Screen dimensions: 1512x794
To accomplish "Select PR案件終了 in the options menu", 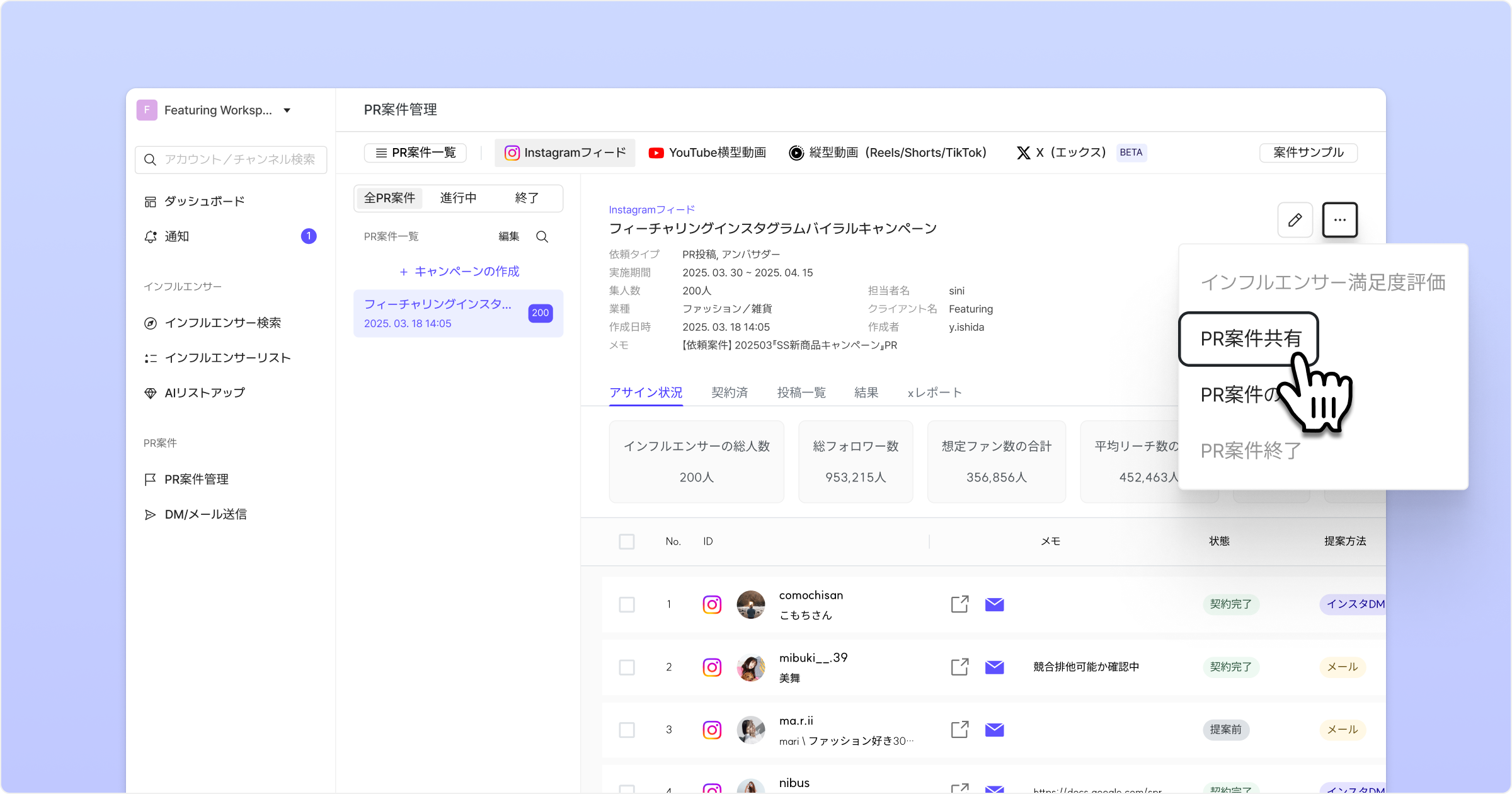I will [1251, 451].
